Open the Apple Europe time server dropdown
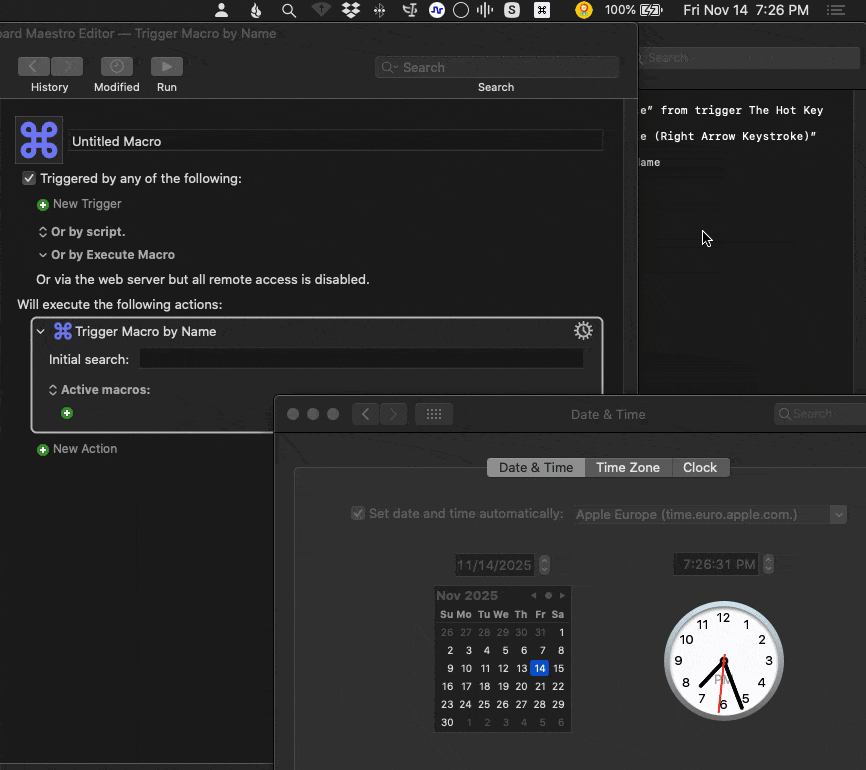Screen dimensions: 866x770 click(838, 514)
